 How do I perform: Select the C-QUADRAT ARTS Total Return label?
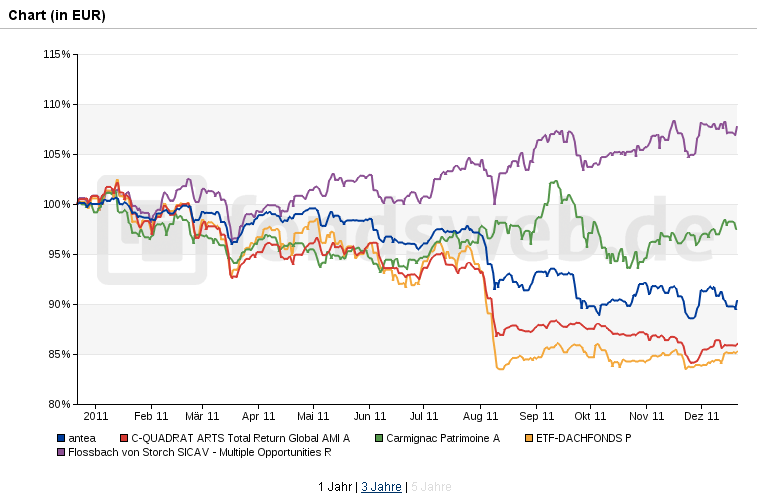click(x=240, y=438)
